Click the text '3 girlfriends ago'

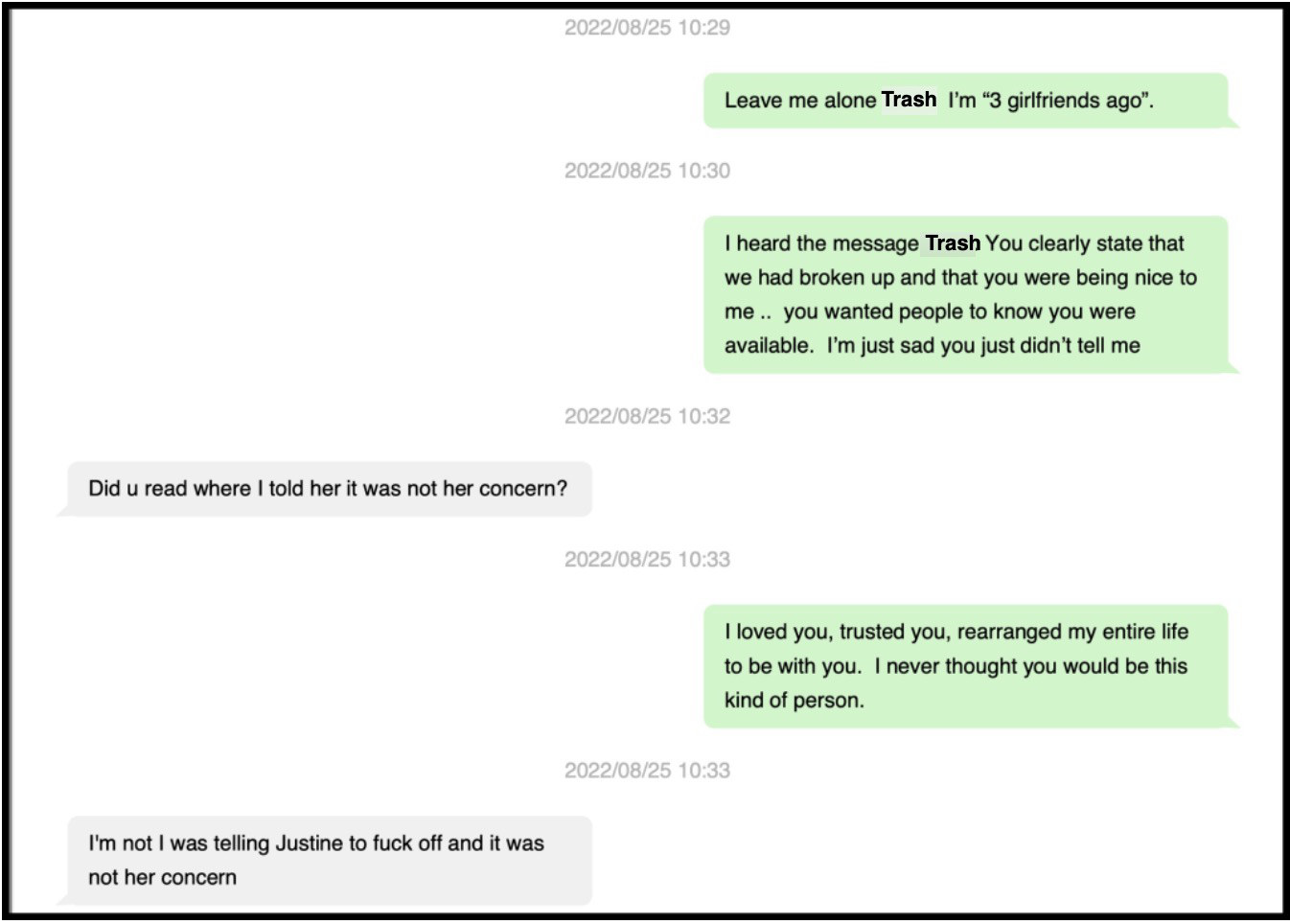coord(1065,101)
